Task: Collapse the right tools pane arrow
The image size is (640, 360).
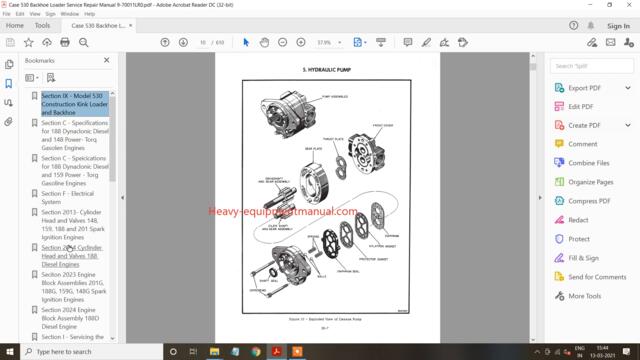Action: pos(540,198)
